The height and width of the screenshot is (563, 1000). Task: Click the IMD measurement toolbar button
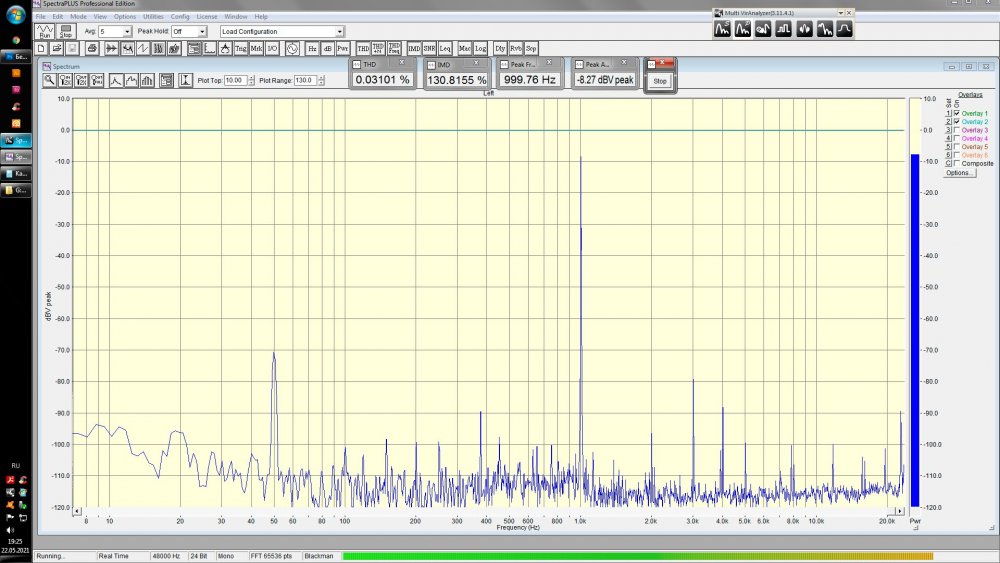[x=414, y=48]
